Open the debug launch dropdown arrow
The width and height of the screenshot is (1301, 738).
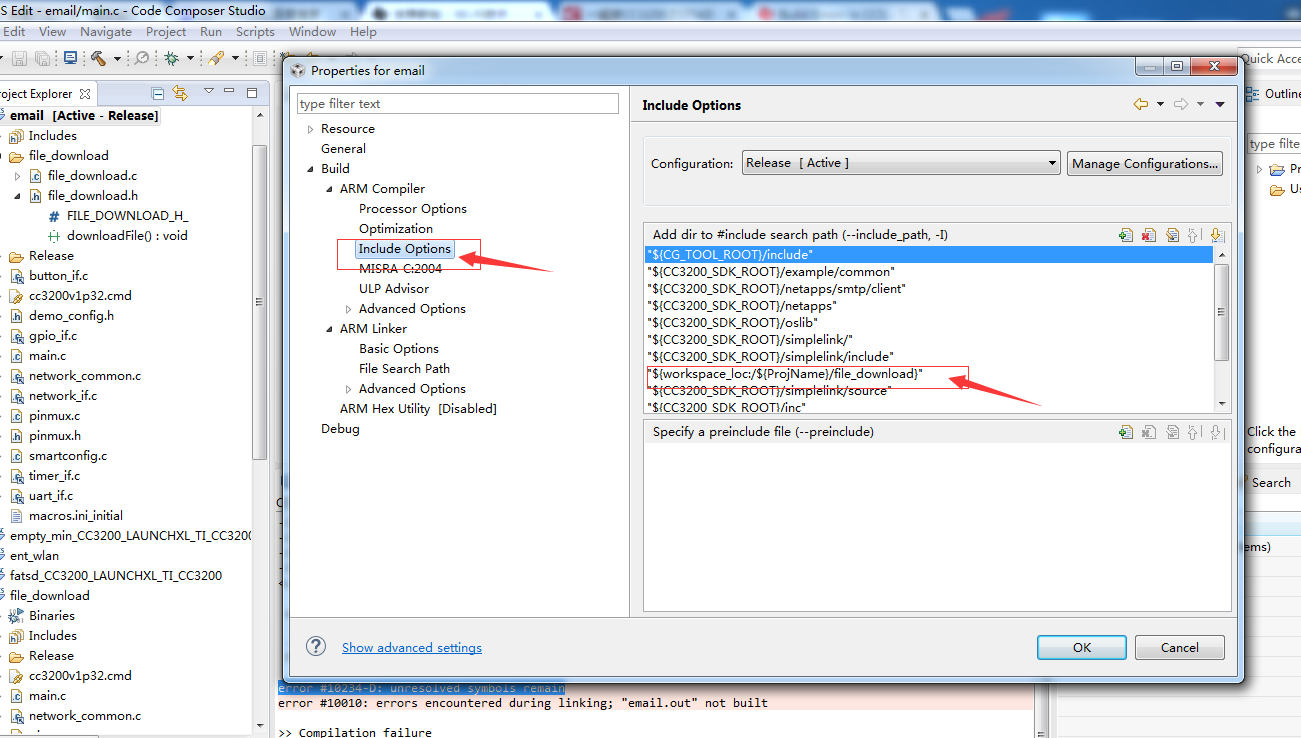pyautogui.click(x=190, y=58)
